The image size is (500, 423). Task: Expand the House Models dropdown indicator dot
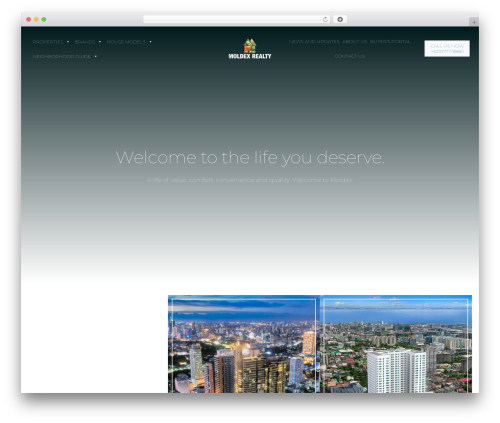pos(150,42)
